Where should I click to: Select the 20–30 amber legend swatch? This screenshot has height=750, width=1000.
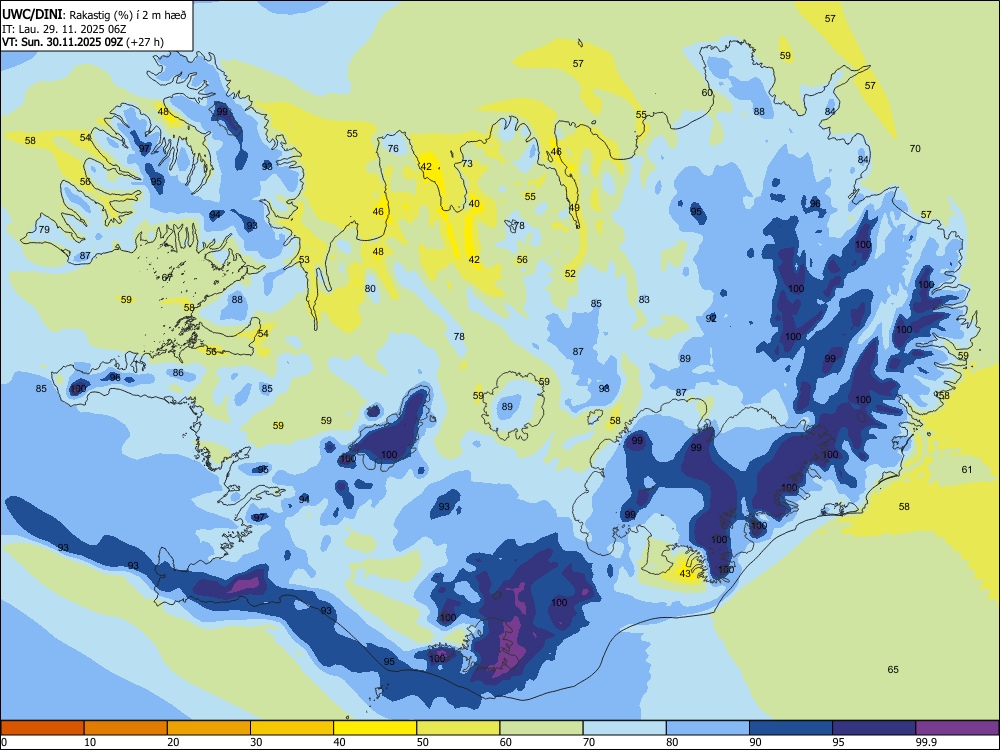(209, 728)
